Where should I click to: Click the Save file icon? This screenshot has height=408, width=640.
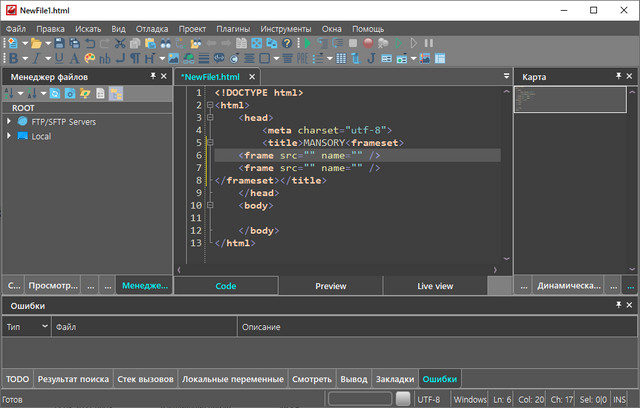[x=60, y=44]
